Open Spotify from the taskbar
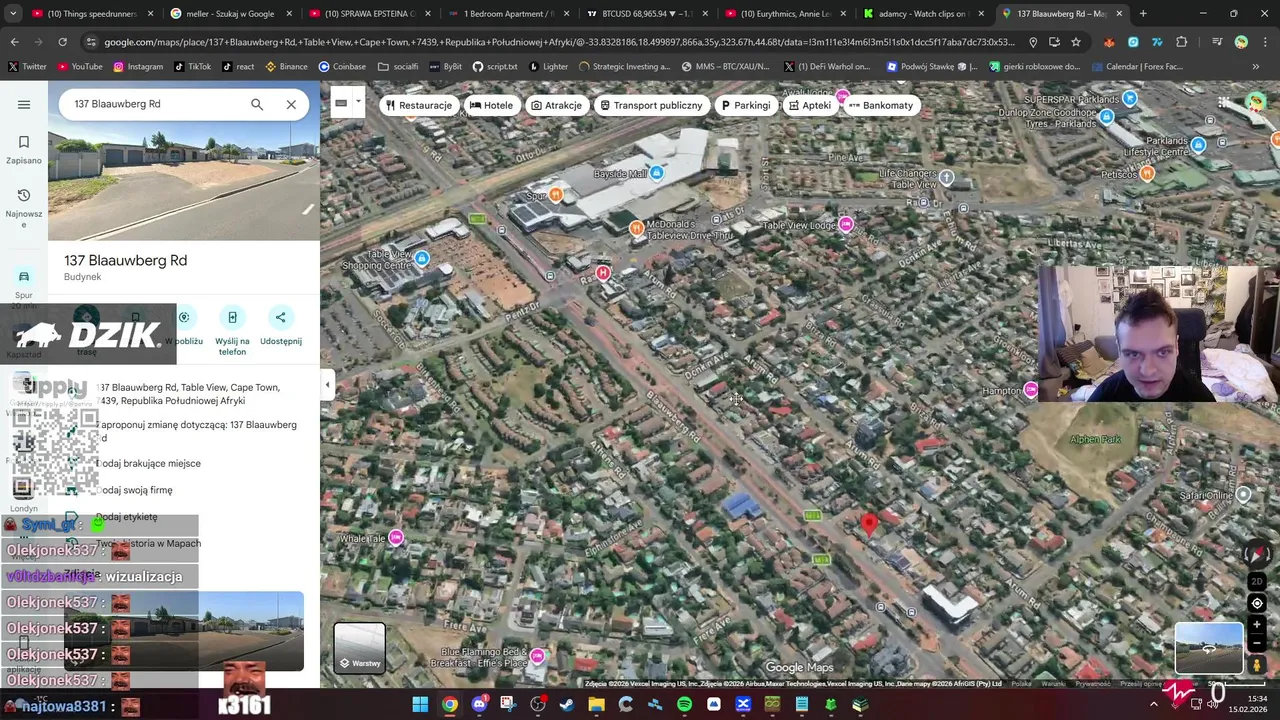This screenshot has width=1280, height=720. pyautogui.click(x=684, y=705)
